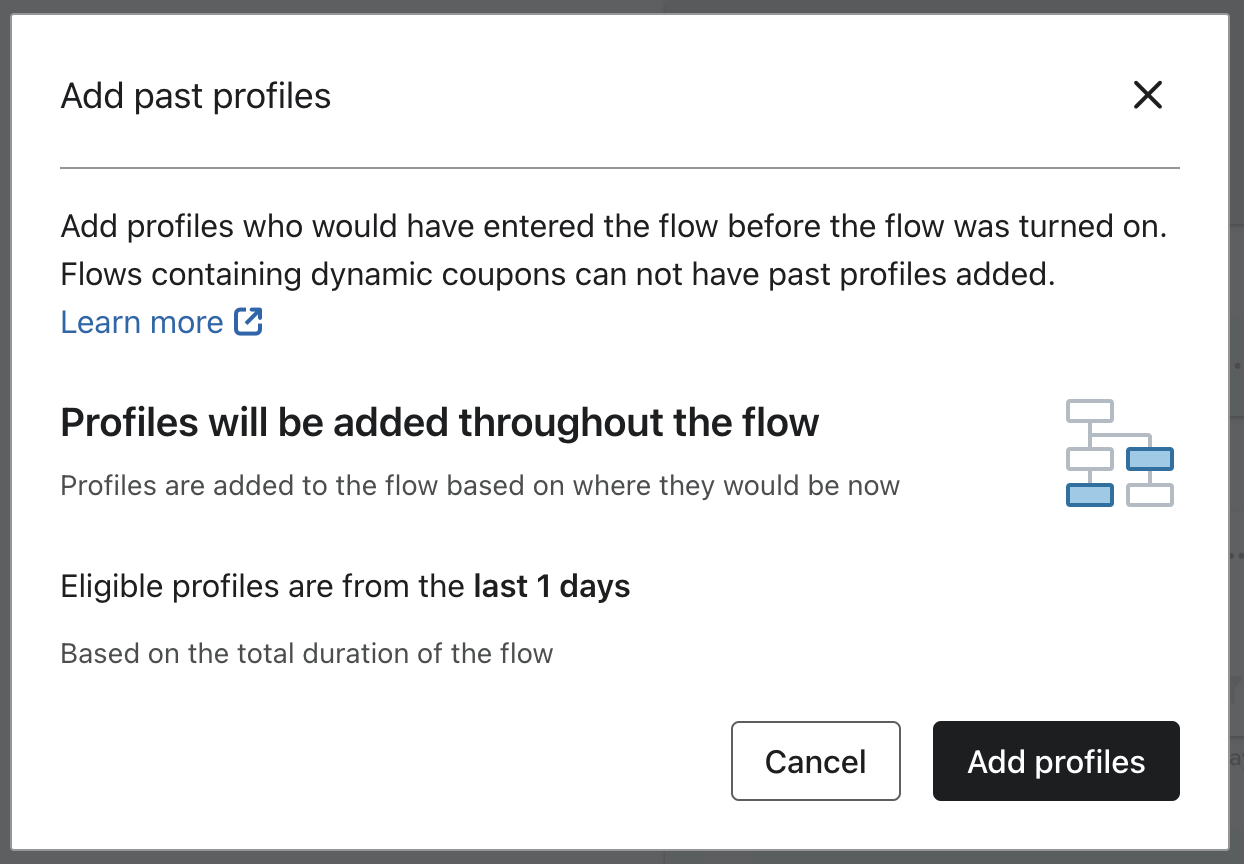This screenshot has width=1244, height=864.
Task: Click the eligible profiles description line
Action: tap(345, 587)
